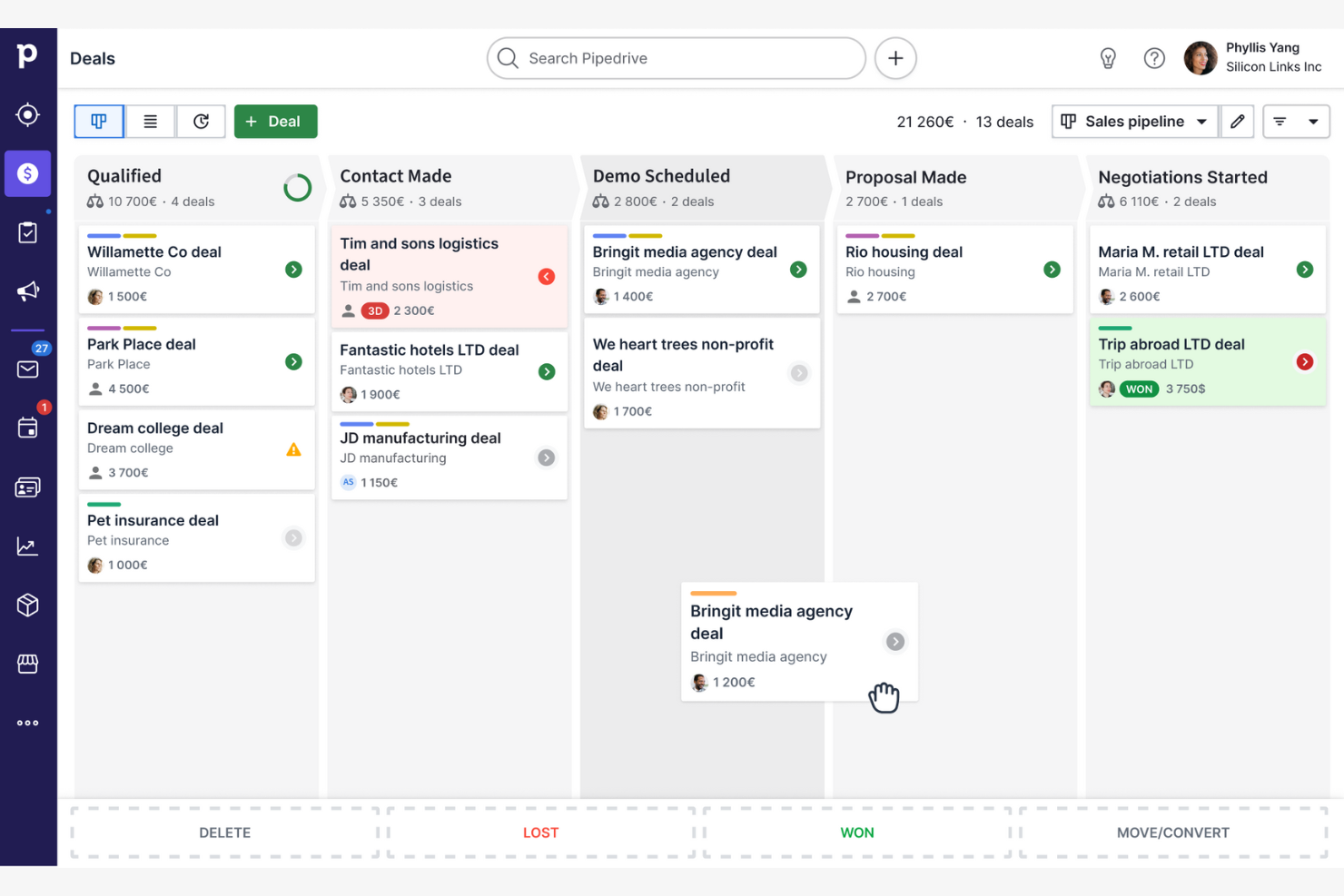1344x896 pixels.
Task: Open the Sales pipeline dropdown
Action: coord(1133,121)
